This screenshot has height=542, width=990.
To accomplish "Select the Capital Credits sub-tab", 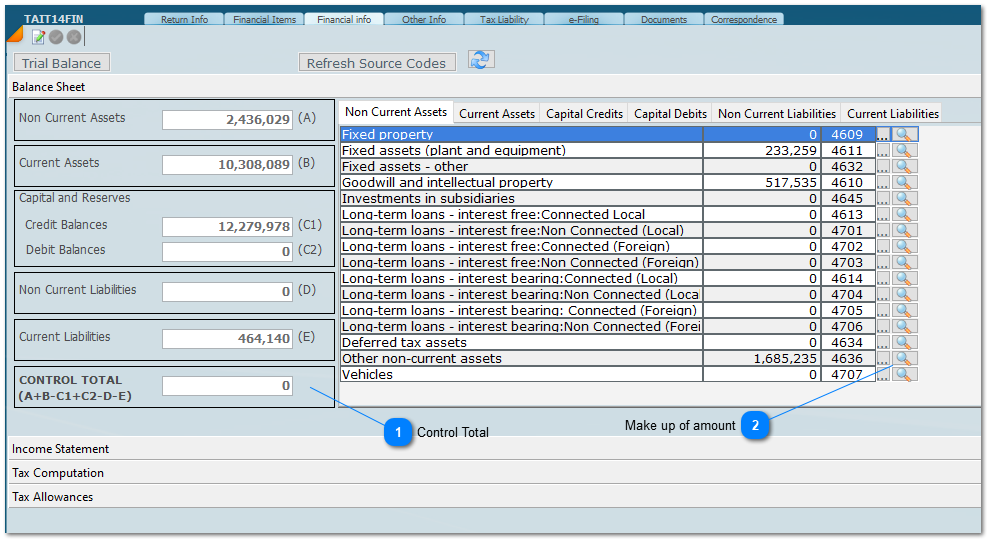I will (584, 113).
